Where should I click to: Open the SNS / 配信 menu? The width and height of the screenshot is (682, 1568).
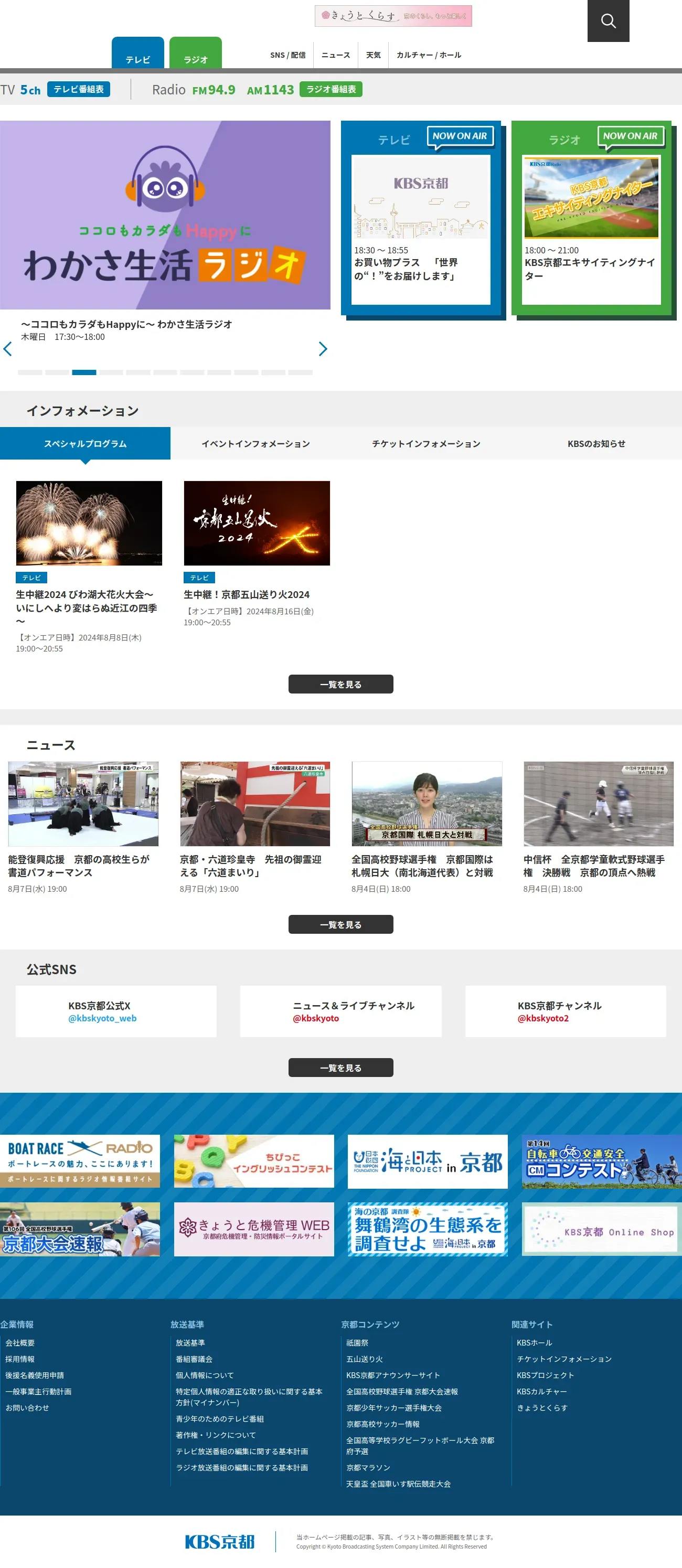point(287,55)
